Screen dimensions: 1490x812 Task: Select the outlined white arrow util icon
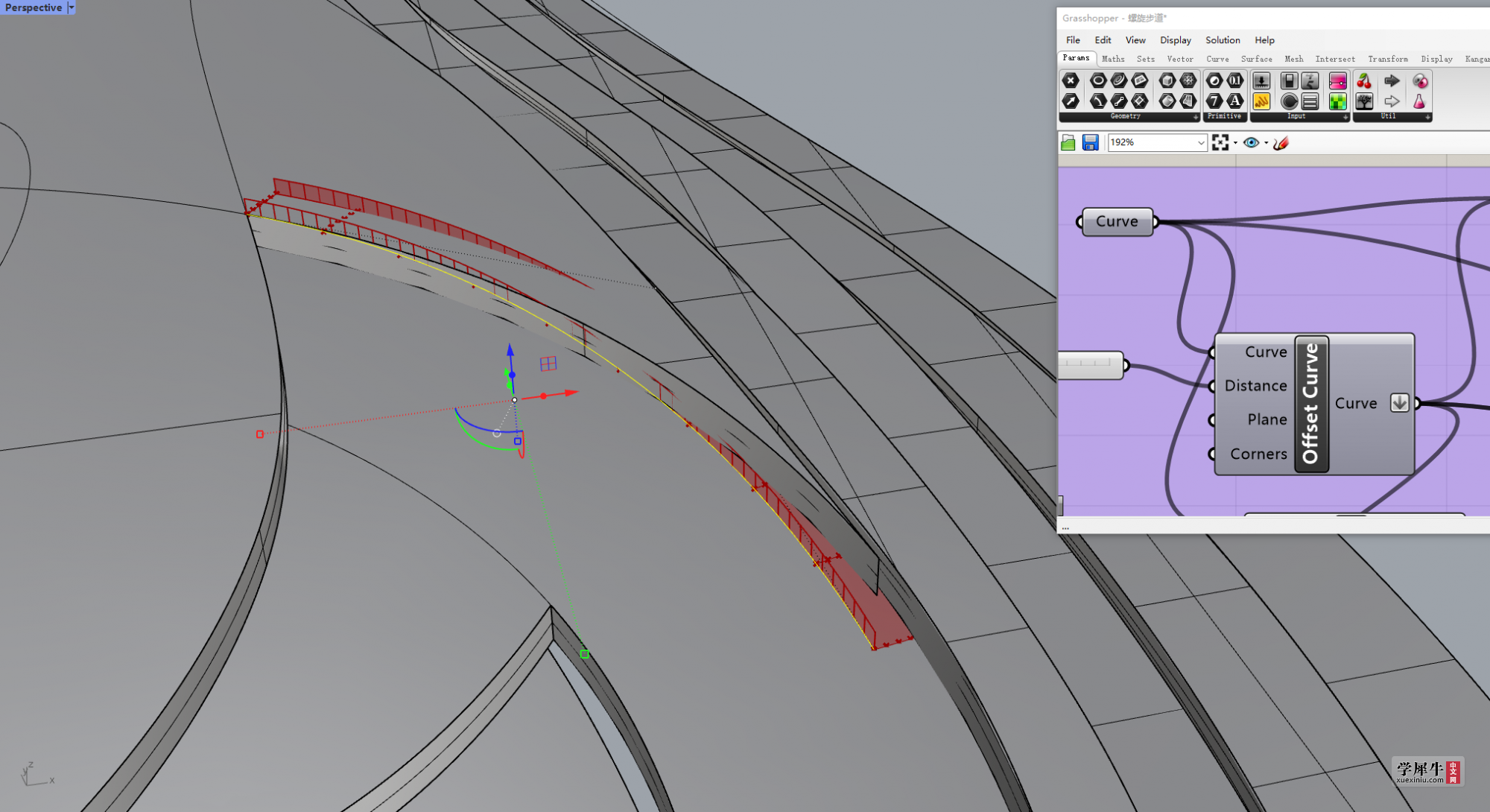click(x=1391, y=101)
